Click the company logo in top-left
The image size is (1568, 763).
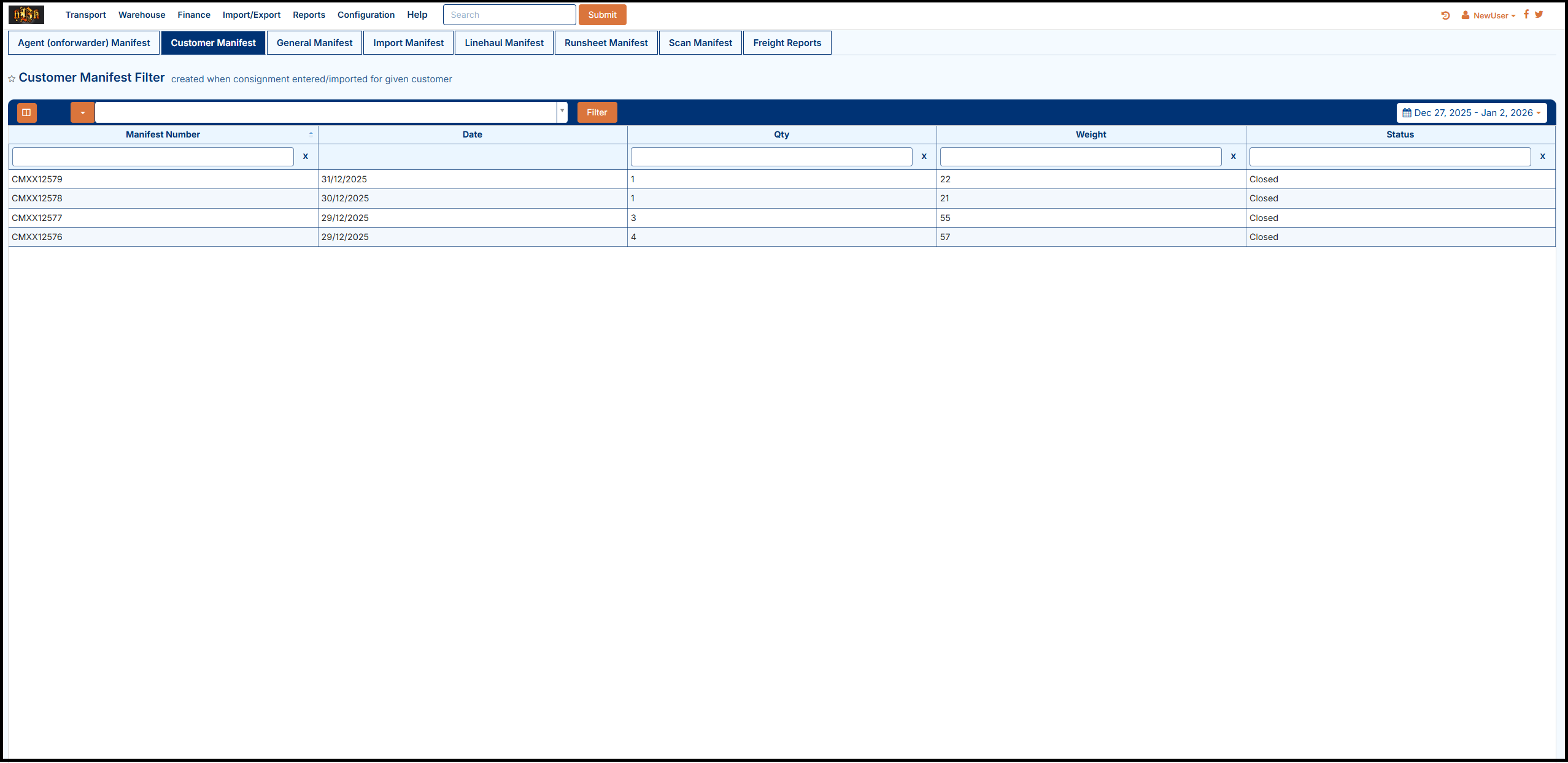[26, 15]
